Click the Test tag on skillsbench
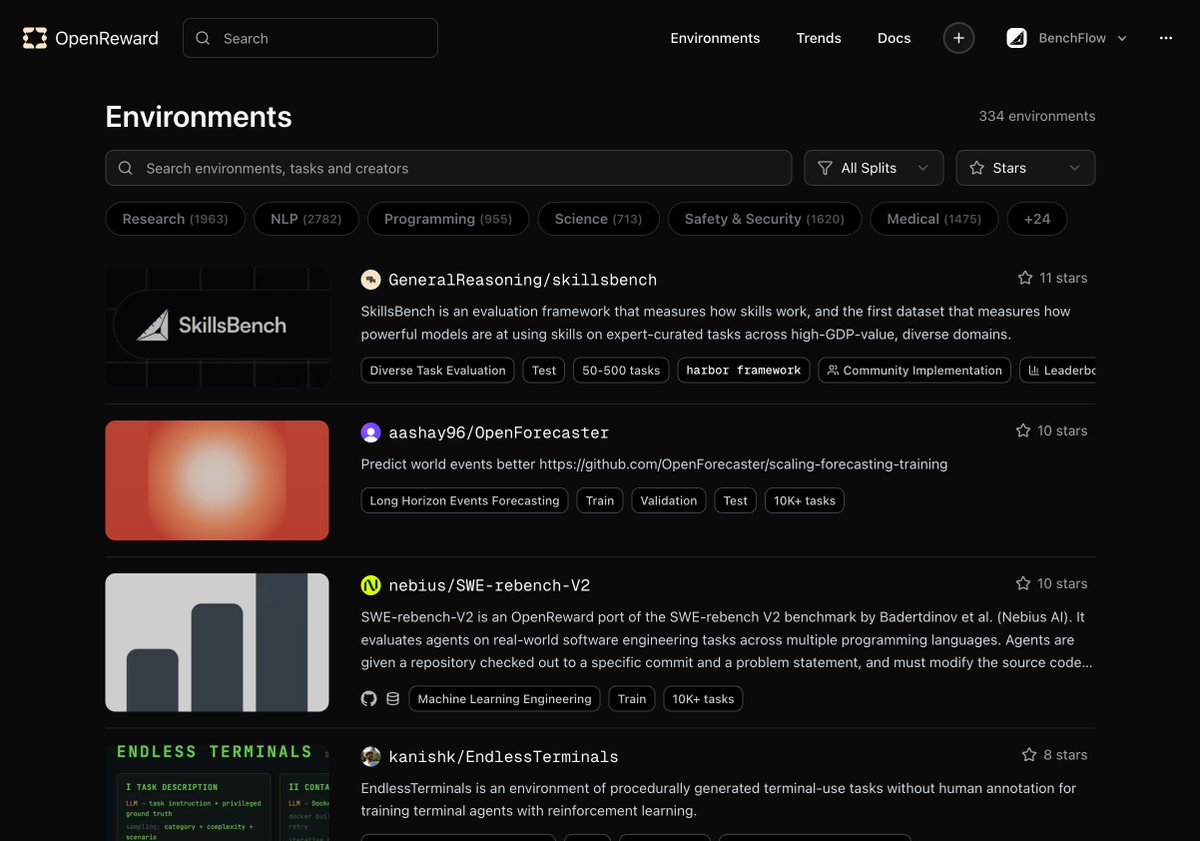The image size is (1200, 841). coord(544,370)
